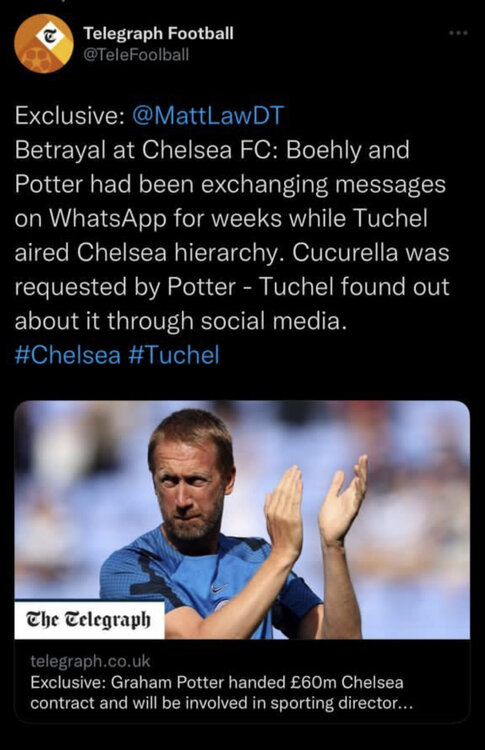
Task: Click The Telegraph logo badge on photo
Action: (89, 620)
